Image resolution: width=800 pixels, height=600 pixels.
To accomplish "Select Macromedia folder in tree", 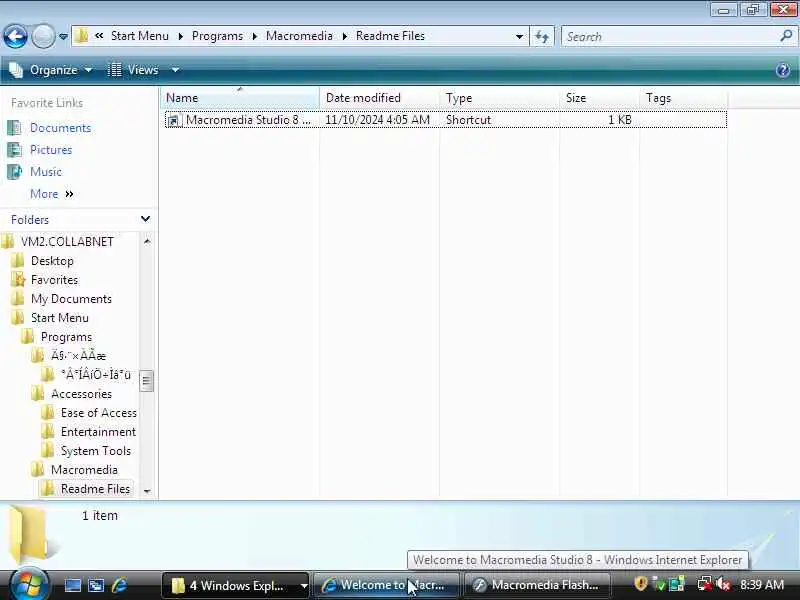I will click(84, 470).
